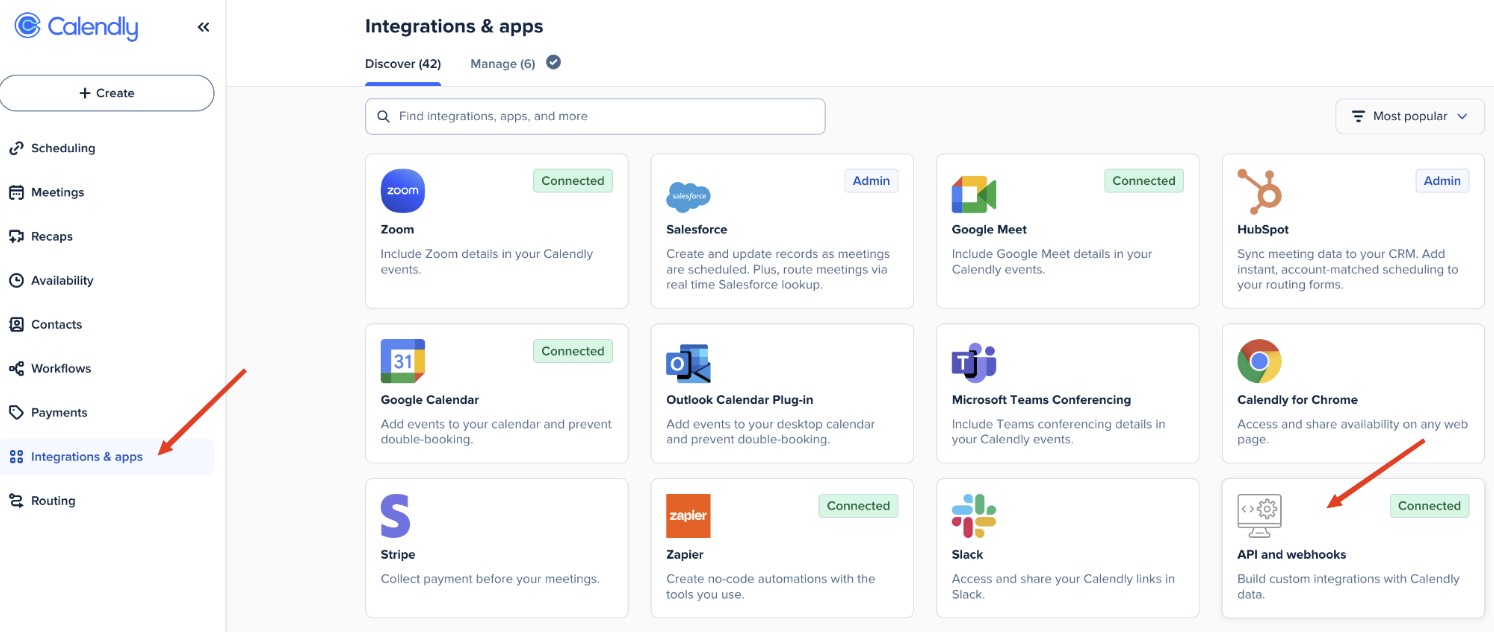The height and width of the screenshot is (632, 1494).
Task: Open the Zapier integration title
Action: 685,554
